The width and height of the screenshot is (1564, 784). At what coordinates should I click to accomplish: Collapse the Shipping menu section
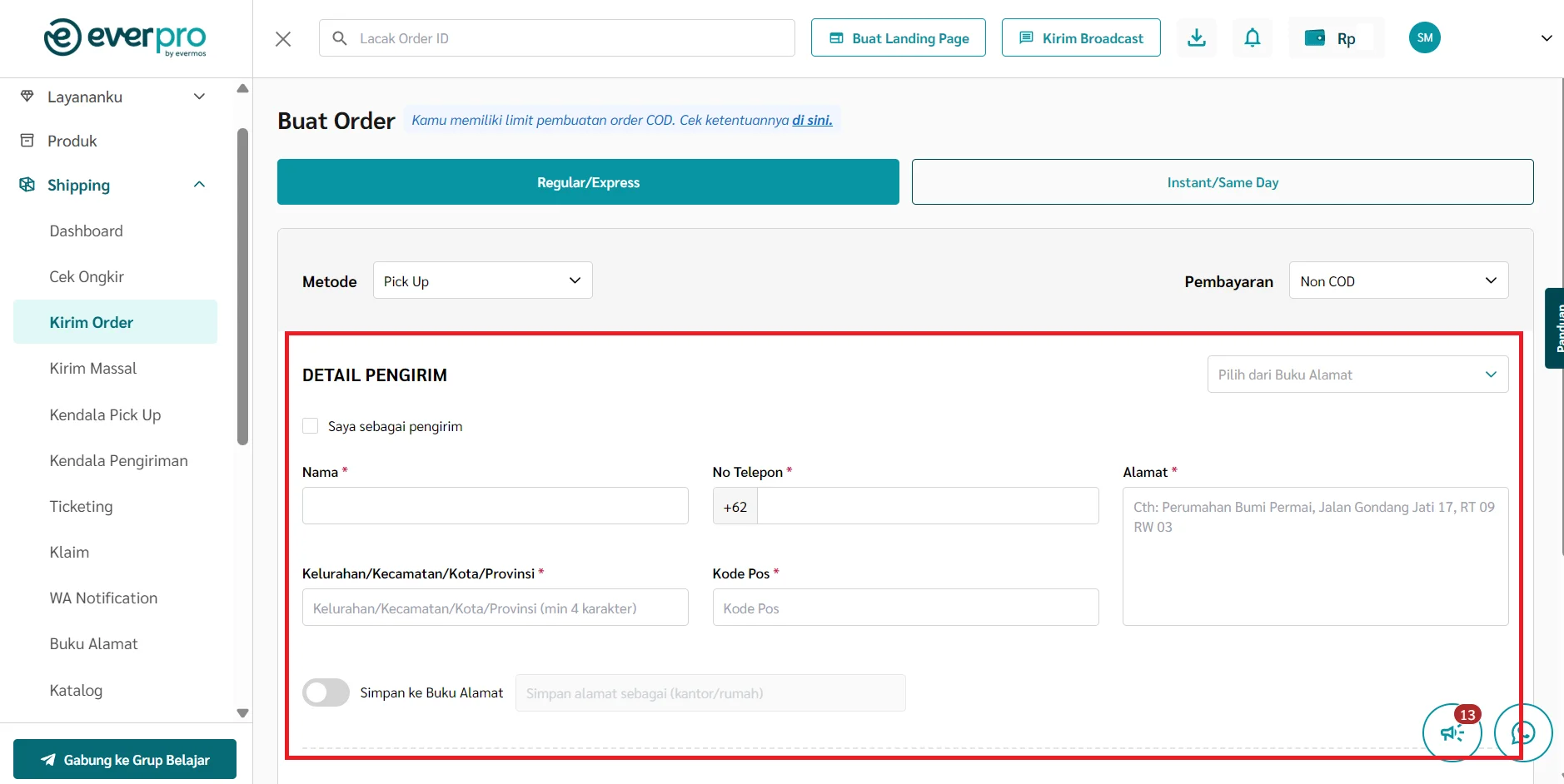(x=199, y=185)
